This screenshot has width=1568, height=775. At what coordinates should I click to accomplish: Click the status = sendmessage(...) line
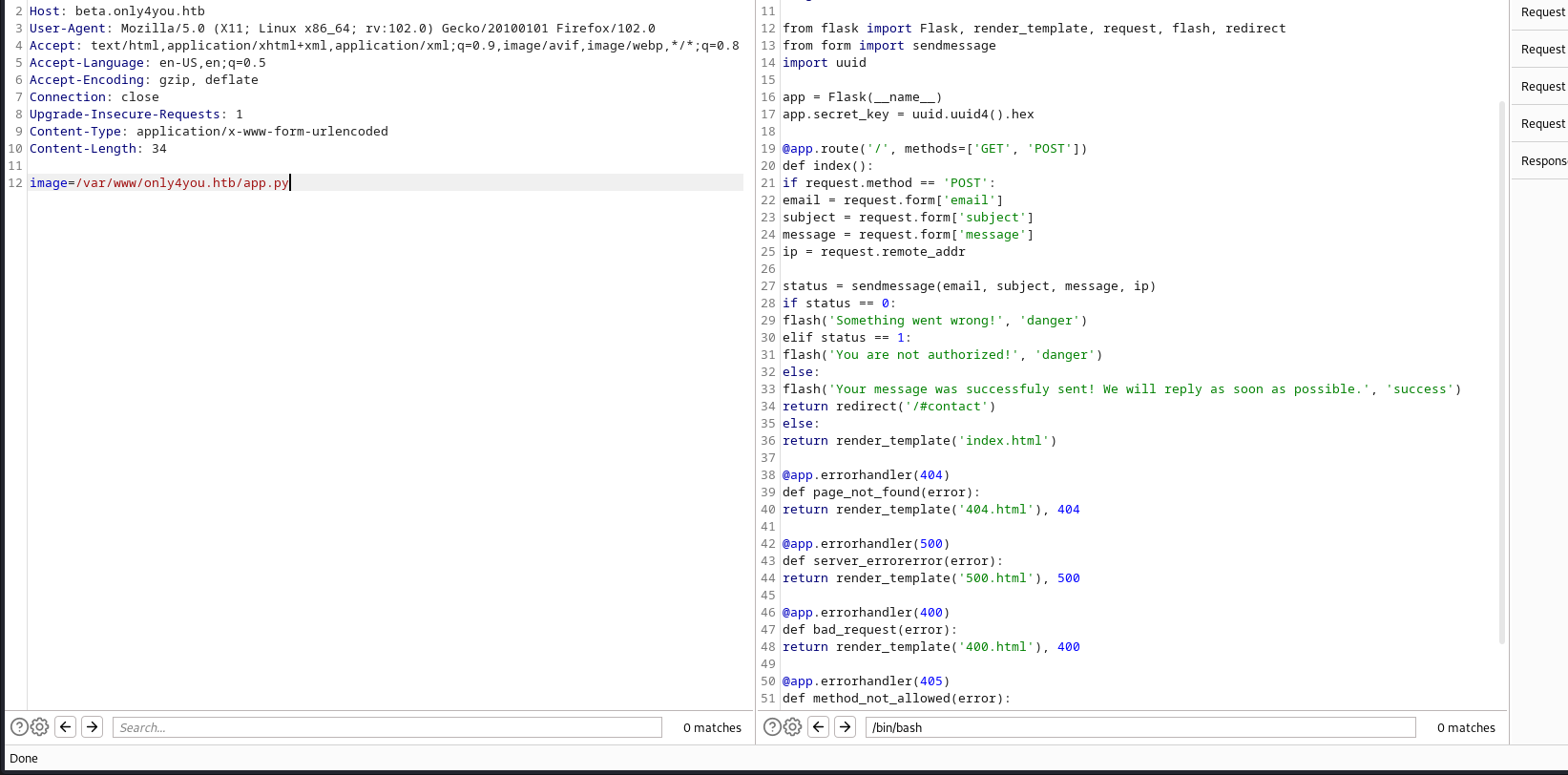click(970, 286)
